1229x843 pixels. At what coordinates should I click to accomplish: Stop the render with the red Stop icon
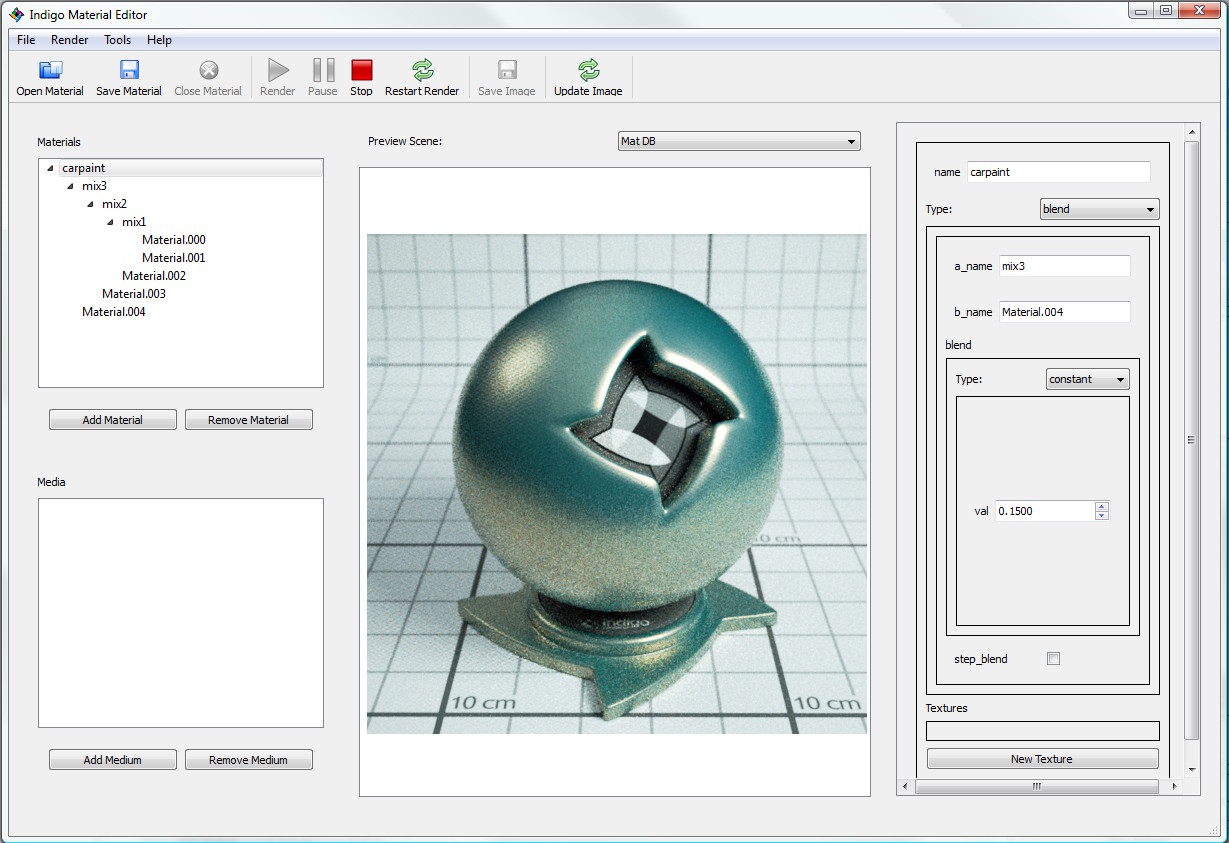[x=362, y=70]
